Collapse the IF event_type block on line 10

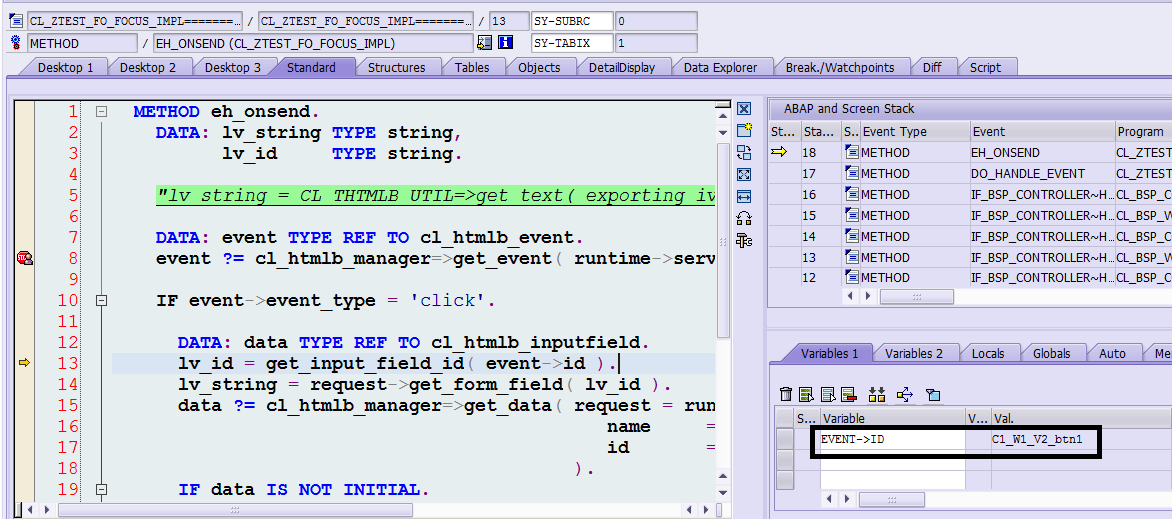[x=101, y=301]
